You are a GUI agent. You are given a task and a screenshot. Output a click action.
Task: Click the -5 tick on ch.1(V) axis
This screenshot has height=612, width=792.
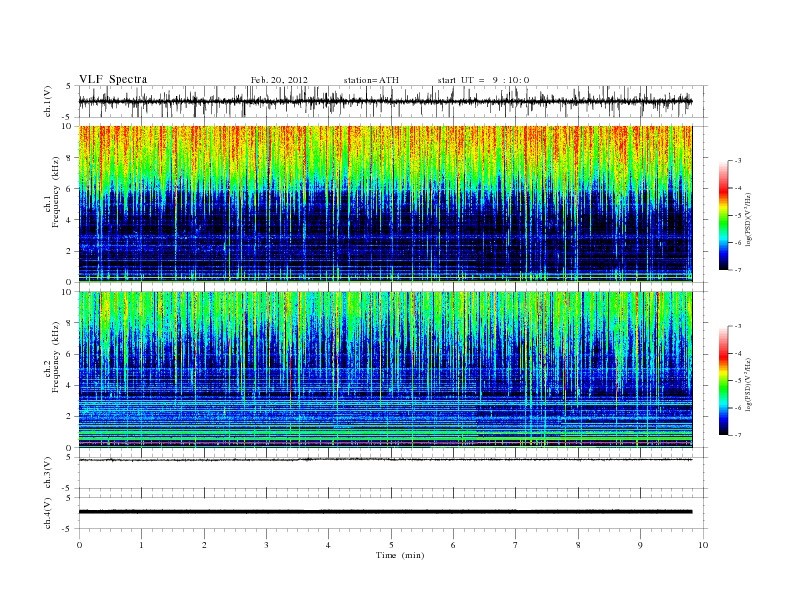click(x=67, y=117)
